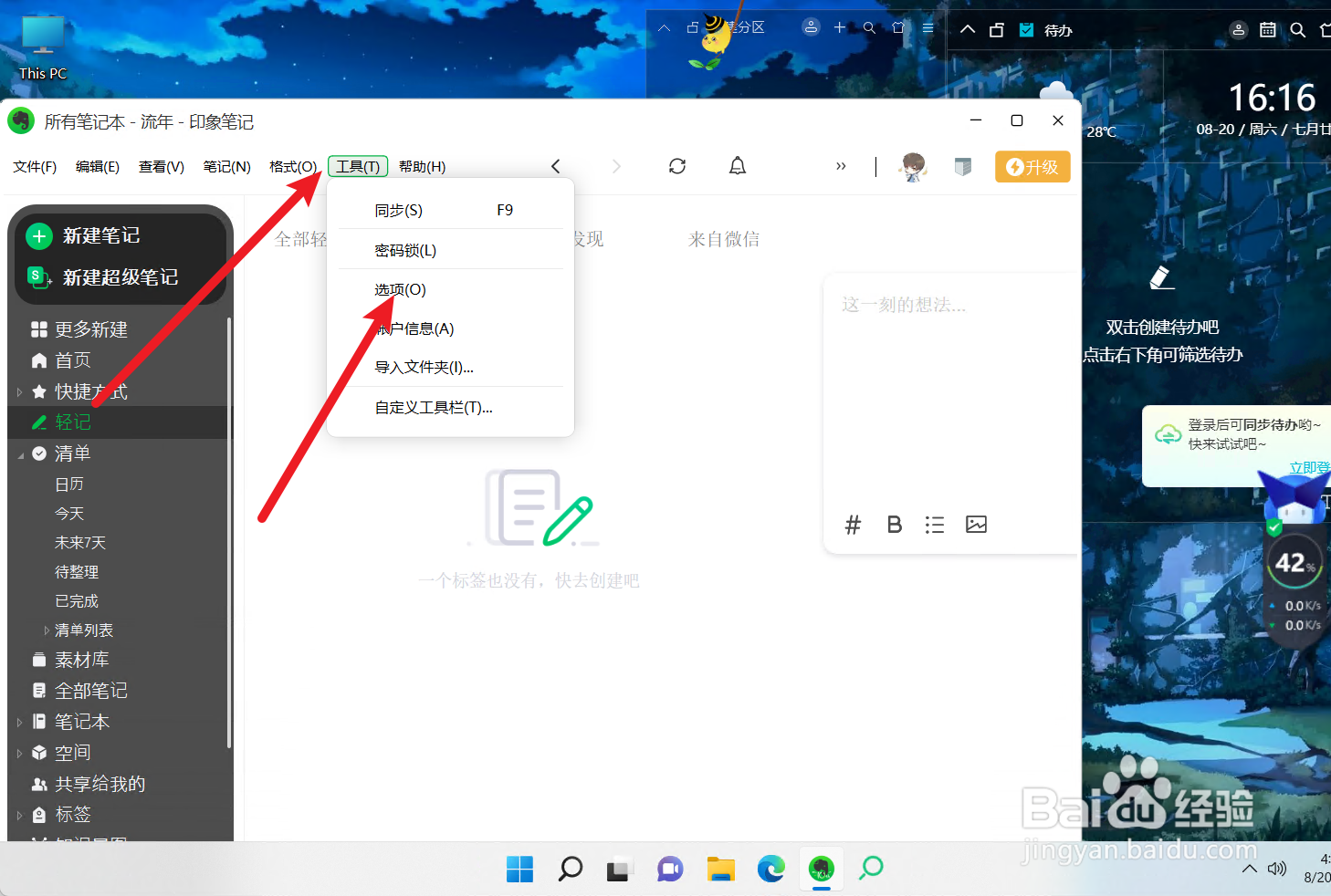Open 待整理 list item
The image size is (1331, 896).
77,572
